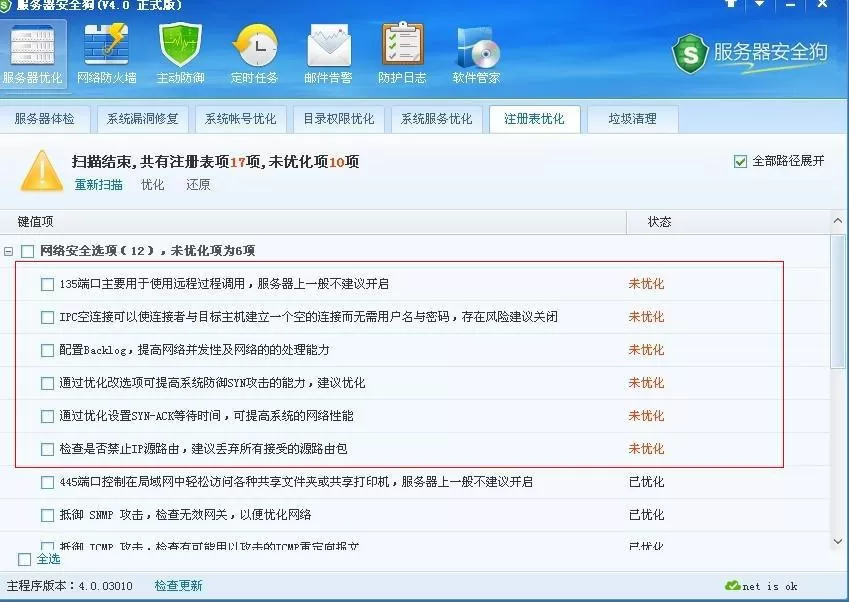Click the scrollbar up arrow
The height and width of the screenshot is (602, 849).
pos(838,221)
